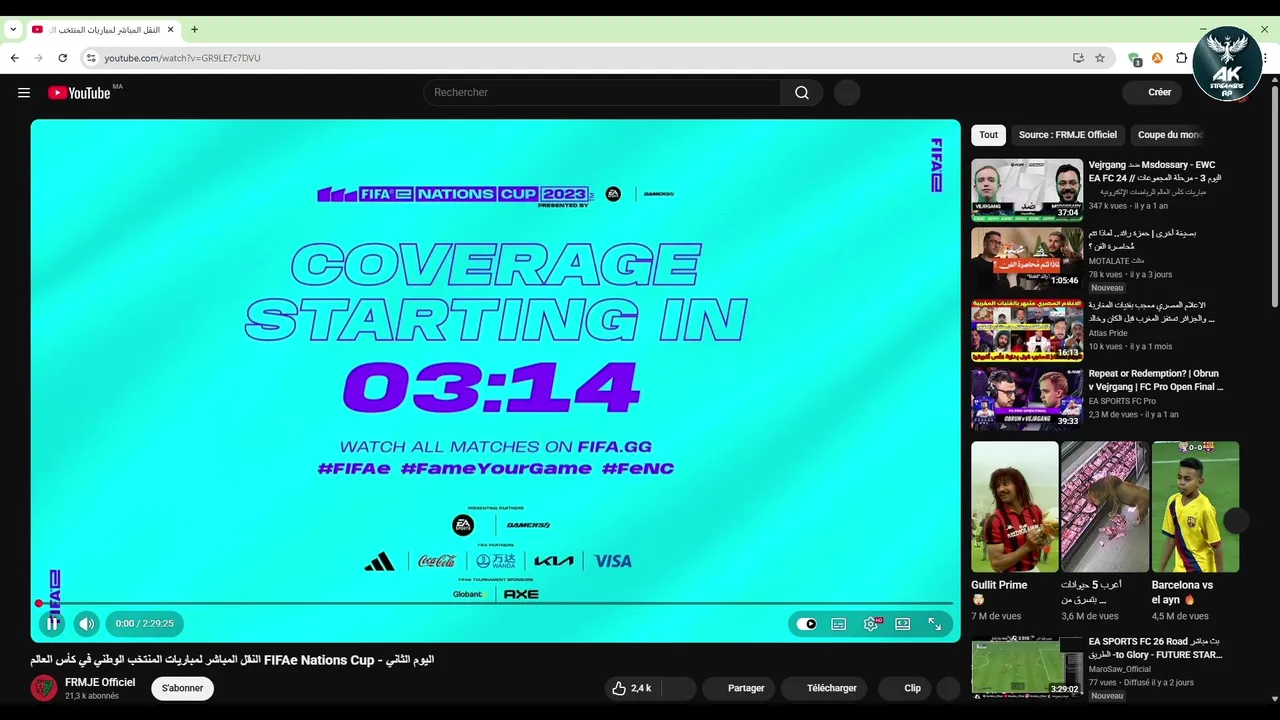
Task: Open the tab search dropdown arrow
Action: (13, 30)
